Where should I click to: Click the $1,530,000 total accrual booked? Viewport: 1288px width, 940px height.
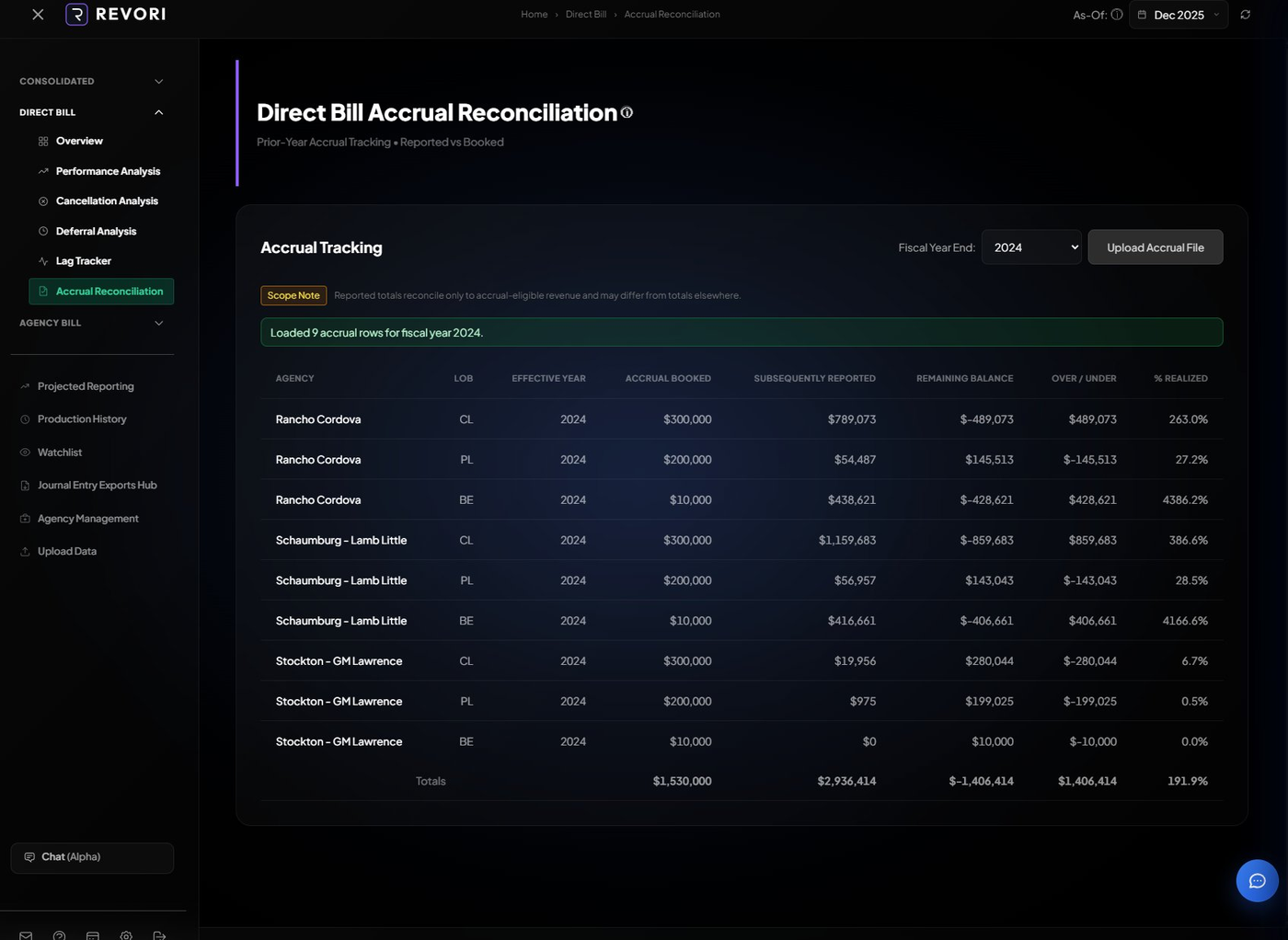(x=682, y=782)
